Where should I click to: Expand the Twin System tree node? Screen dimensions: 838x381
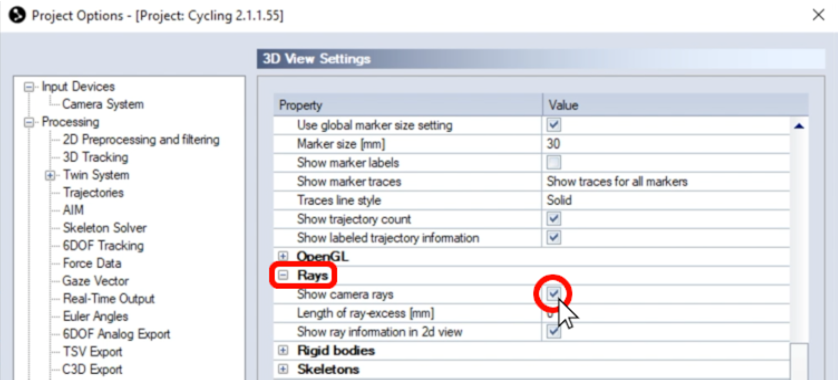coord(50,175)
